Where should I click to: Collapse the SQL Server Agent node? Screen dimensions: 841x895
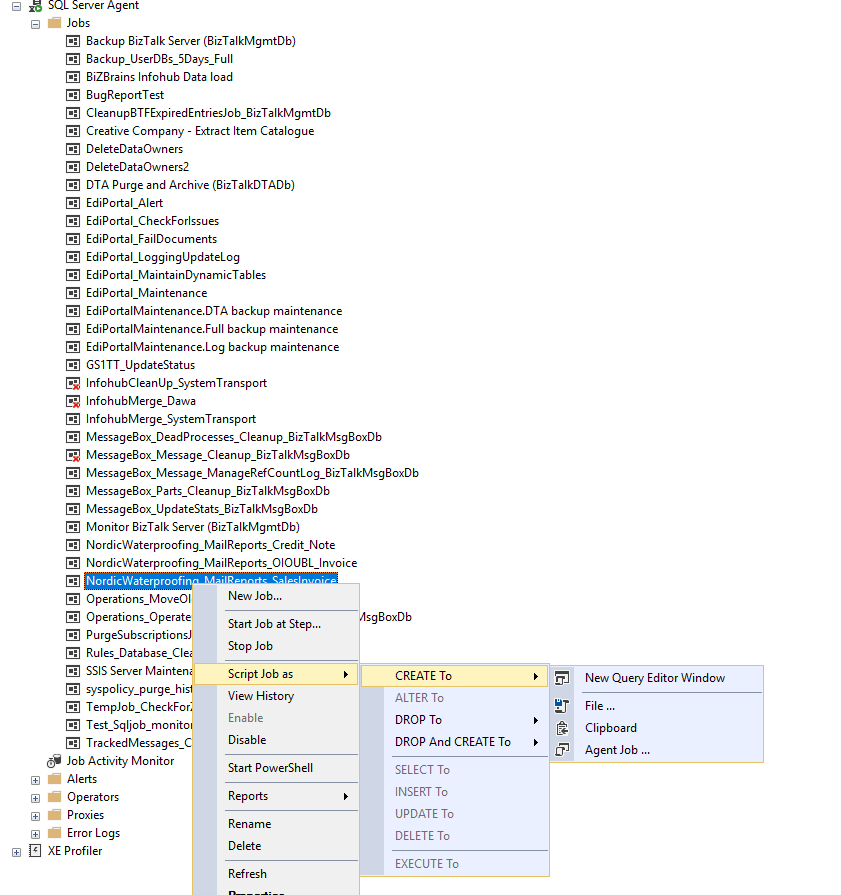(x=16, y=6)
